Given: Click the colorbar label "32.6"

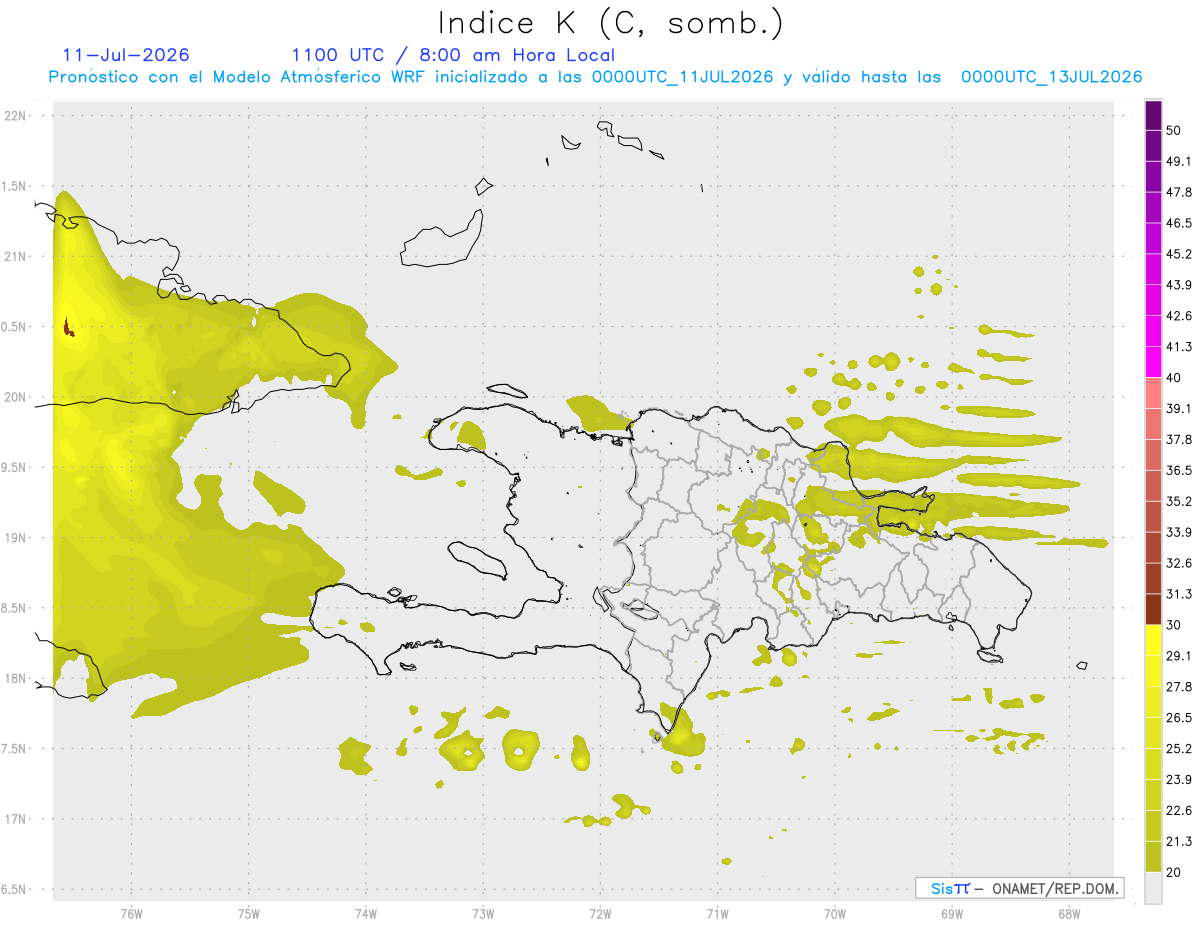Looking at the screenshot, I should coord(1179,563).
